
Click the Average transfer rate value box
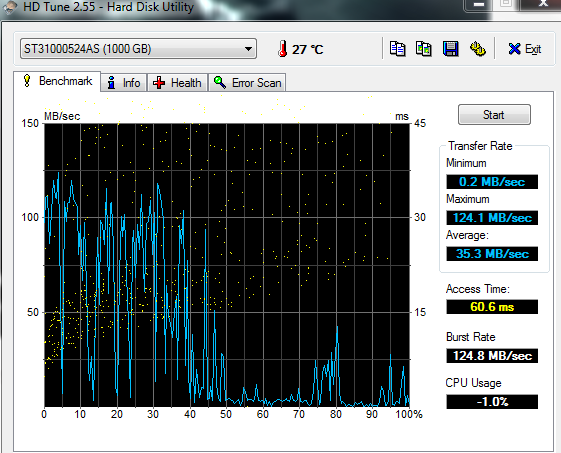click(492, 254)
